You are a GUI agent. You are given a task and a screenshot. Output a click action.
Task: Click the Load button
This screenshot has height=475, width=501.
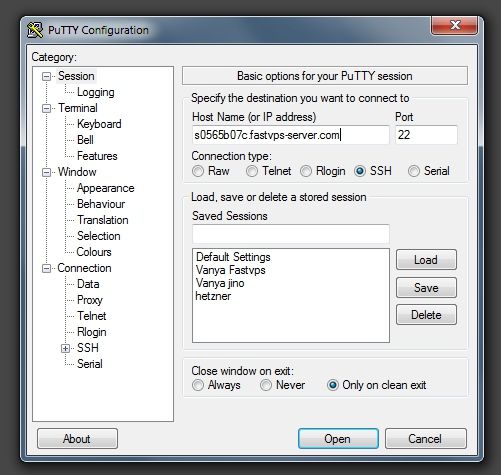pyautogui.click(x=426, y=260)
